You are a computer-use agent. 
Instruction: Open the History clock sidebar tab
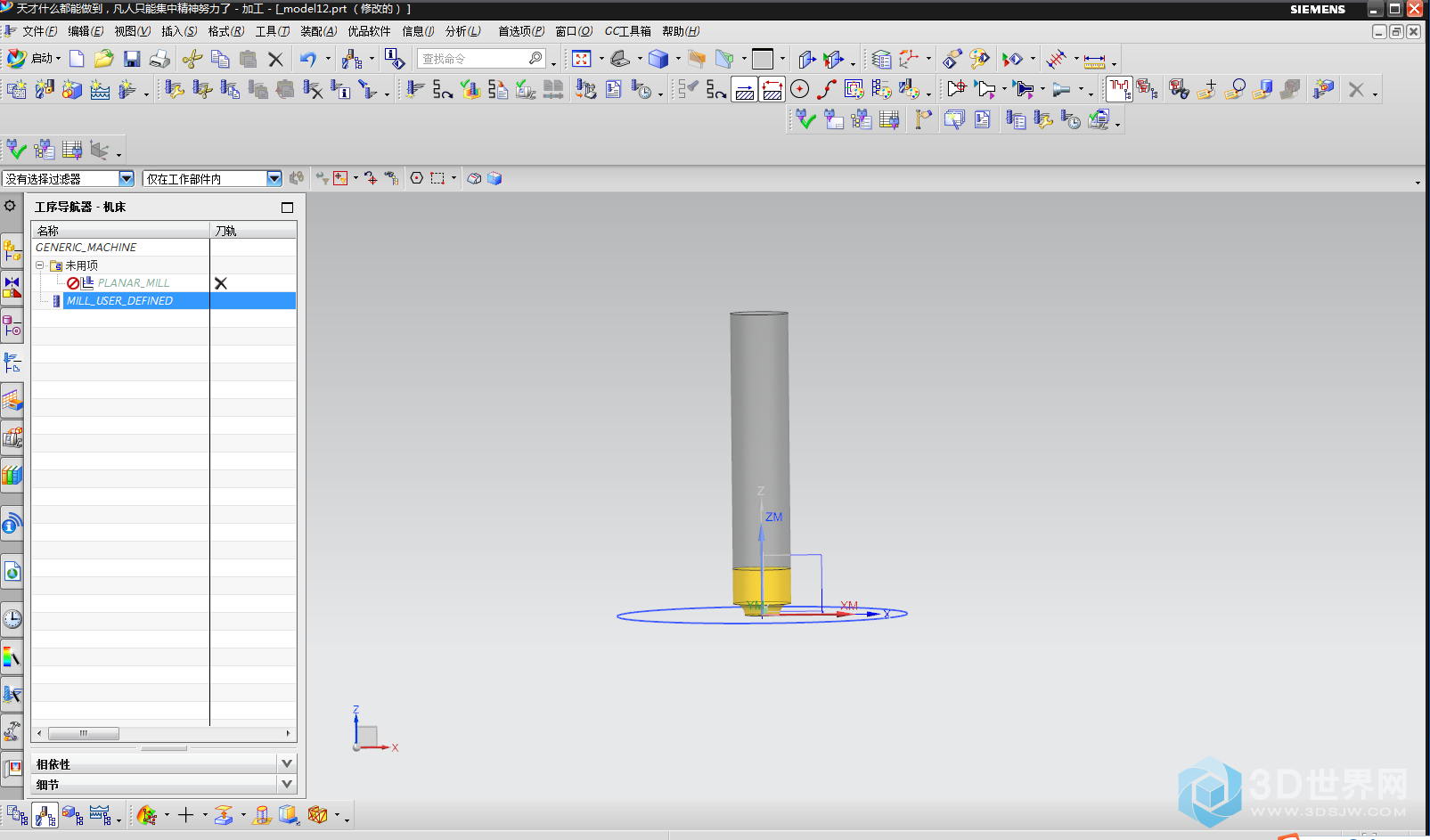(12, 619)
